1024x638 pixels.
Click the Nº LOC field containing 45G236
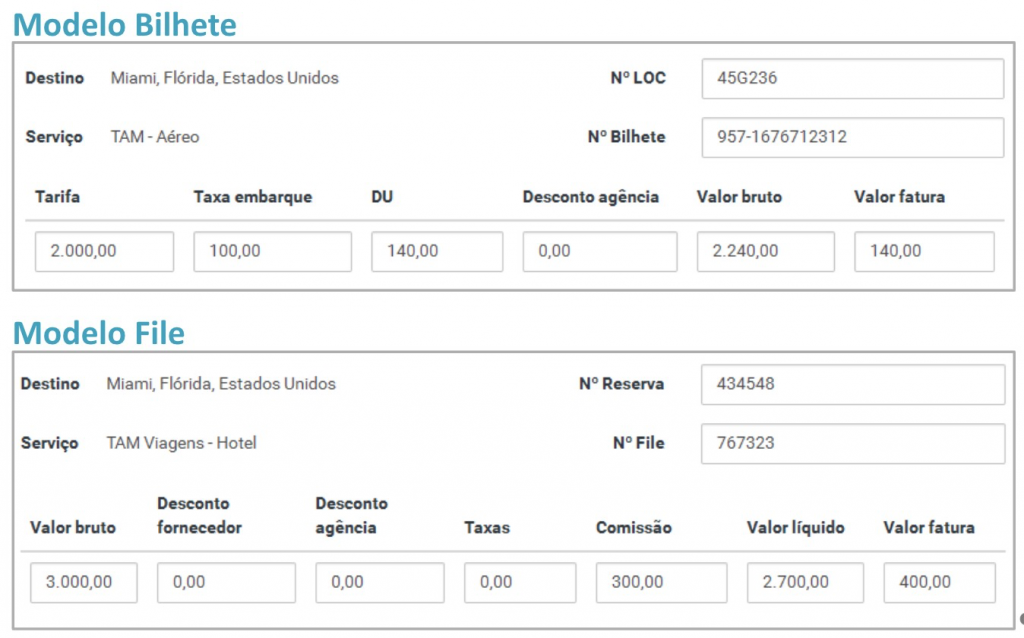coord(852,79)
